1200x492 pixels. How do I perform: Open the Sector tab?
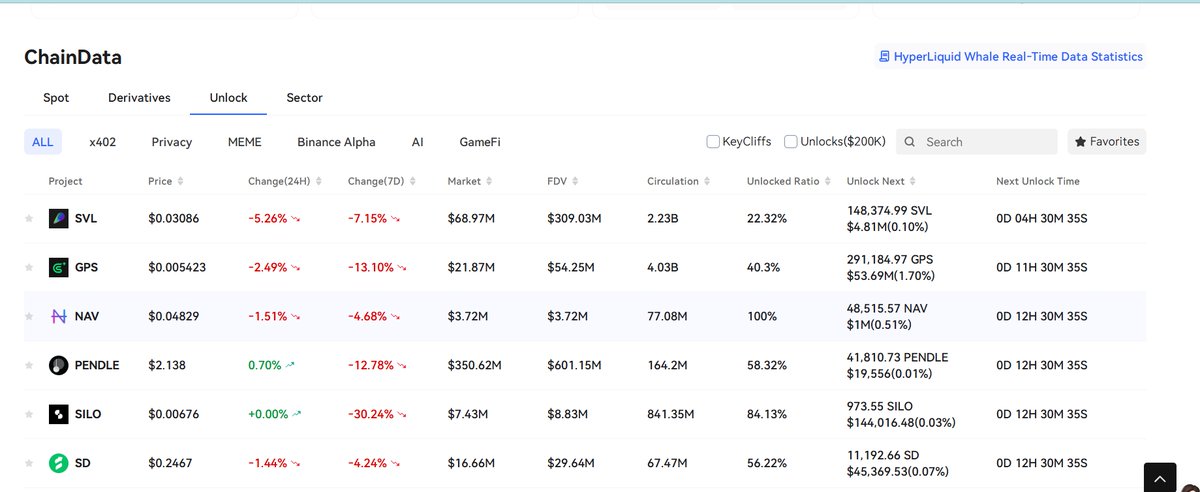coord(304,98)
